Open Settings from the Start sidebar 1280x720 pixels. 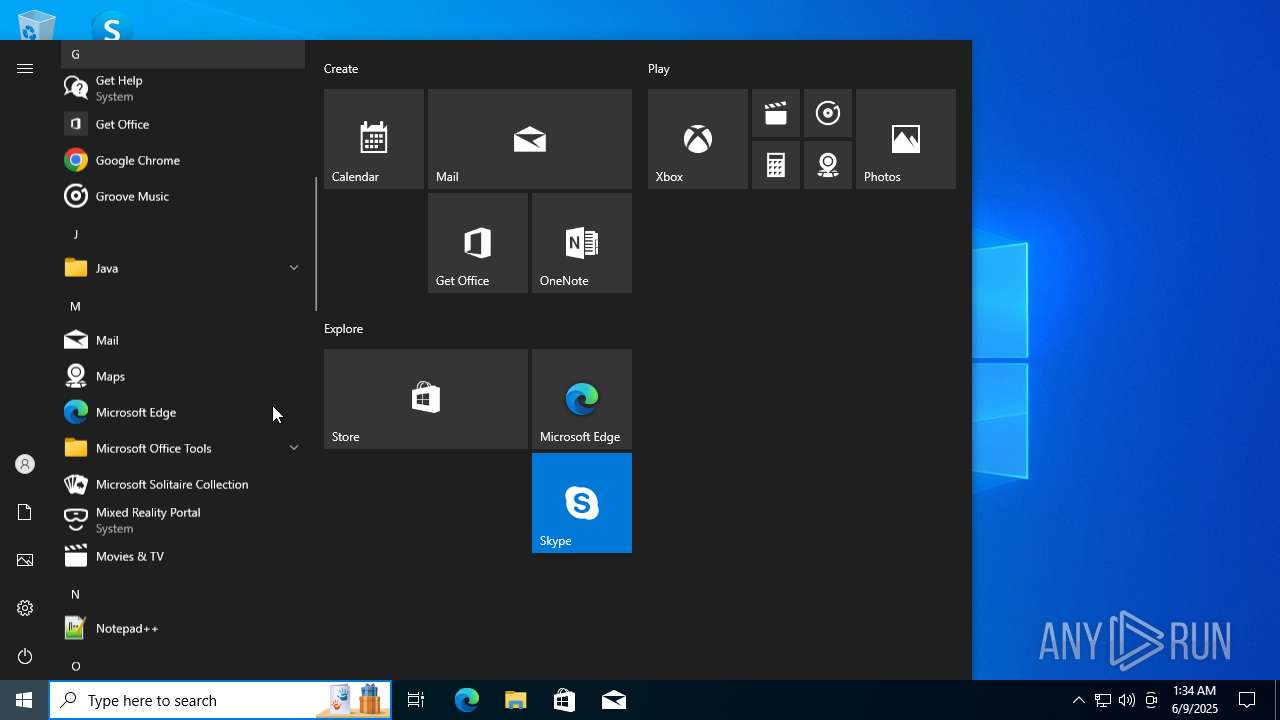click(x=25, y=608)
